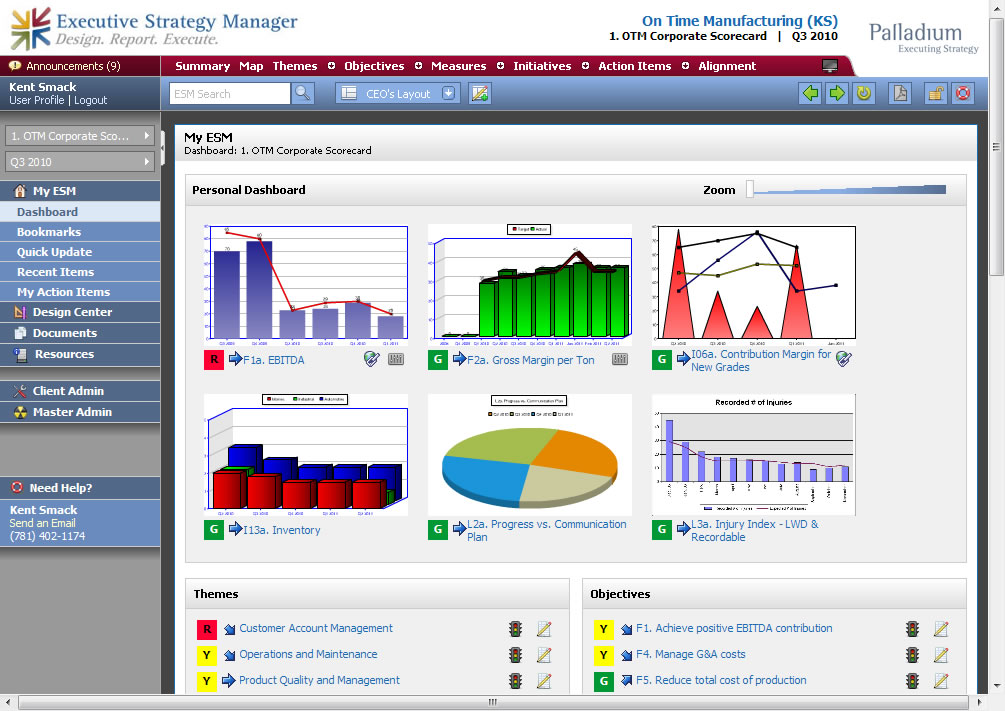
Task: Select Dashboard in the sidebar
Action: coord(80,212)
